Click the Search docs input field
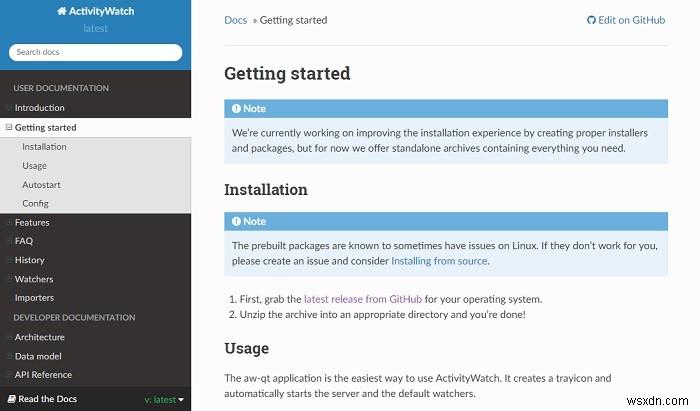 point(96,52)
